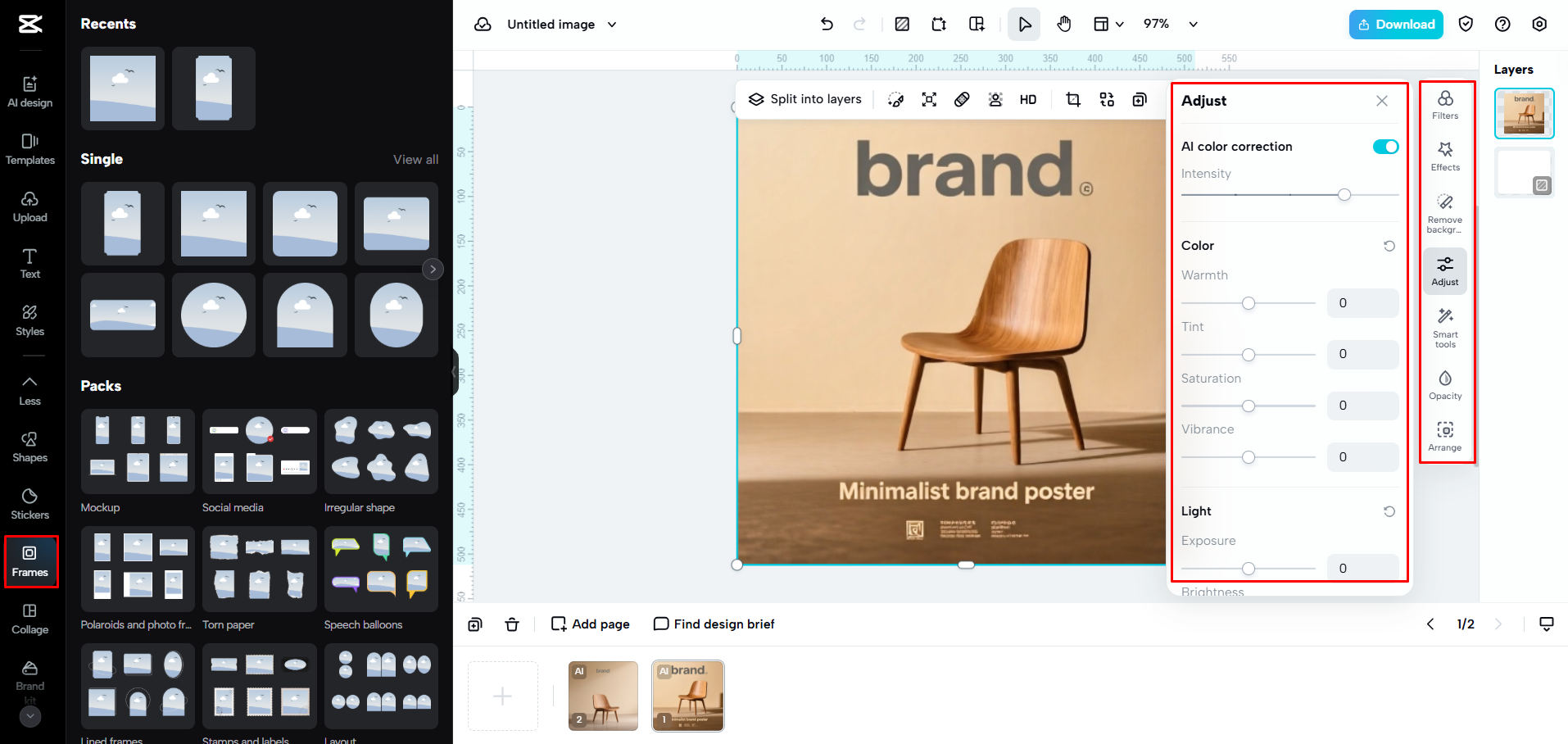Reset the Color adjustments

point(1389,246)
